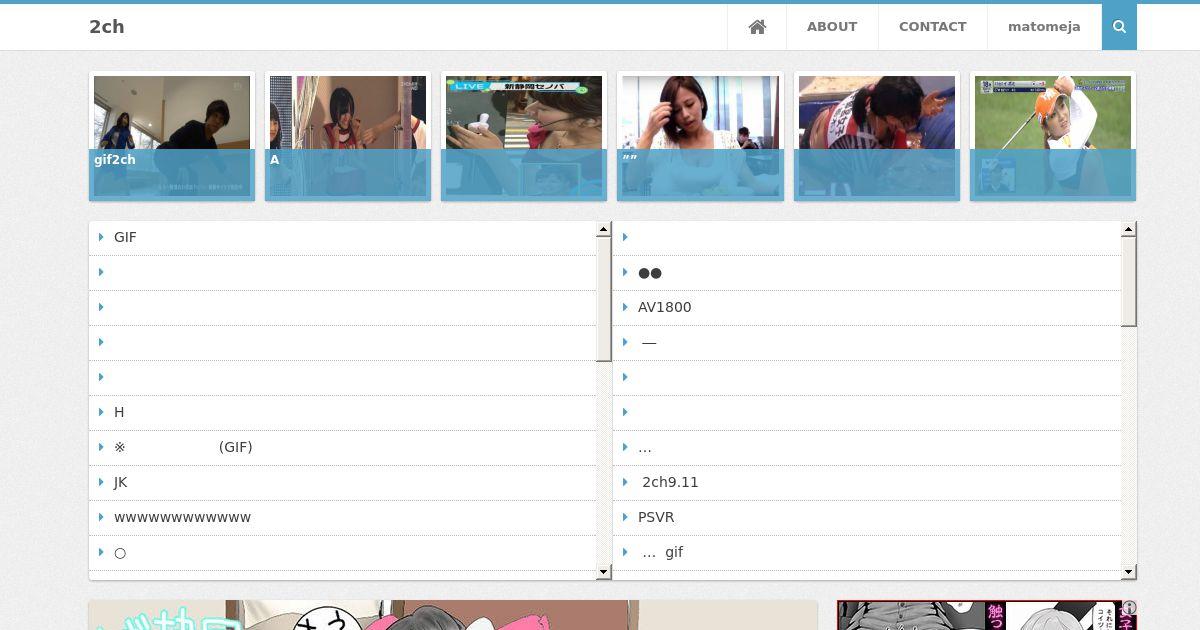Open the golfer thumbnail card

point(1053,136)
